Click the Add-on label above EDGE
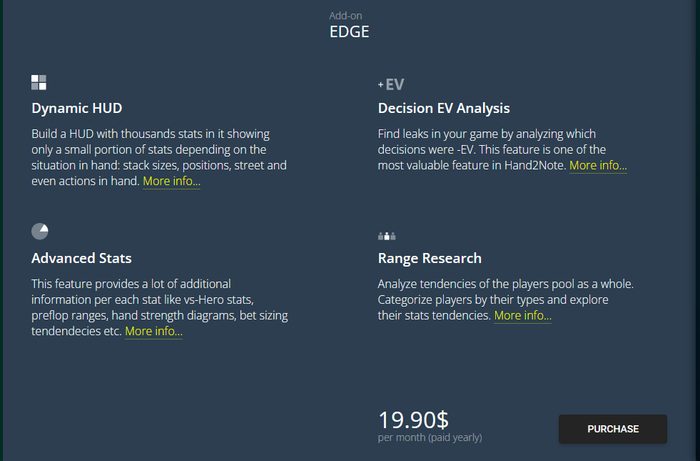 pyautogui.click(x=346, y=16)
